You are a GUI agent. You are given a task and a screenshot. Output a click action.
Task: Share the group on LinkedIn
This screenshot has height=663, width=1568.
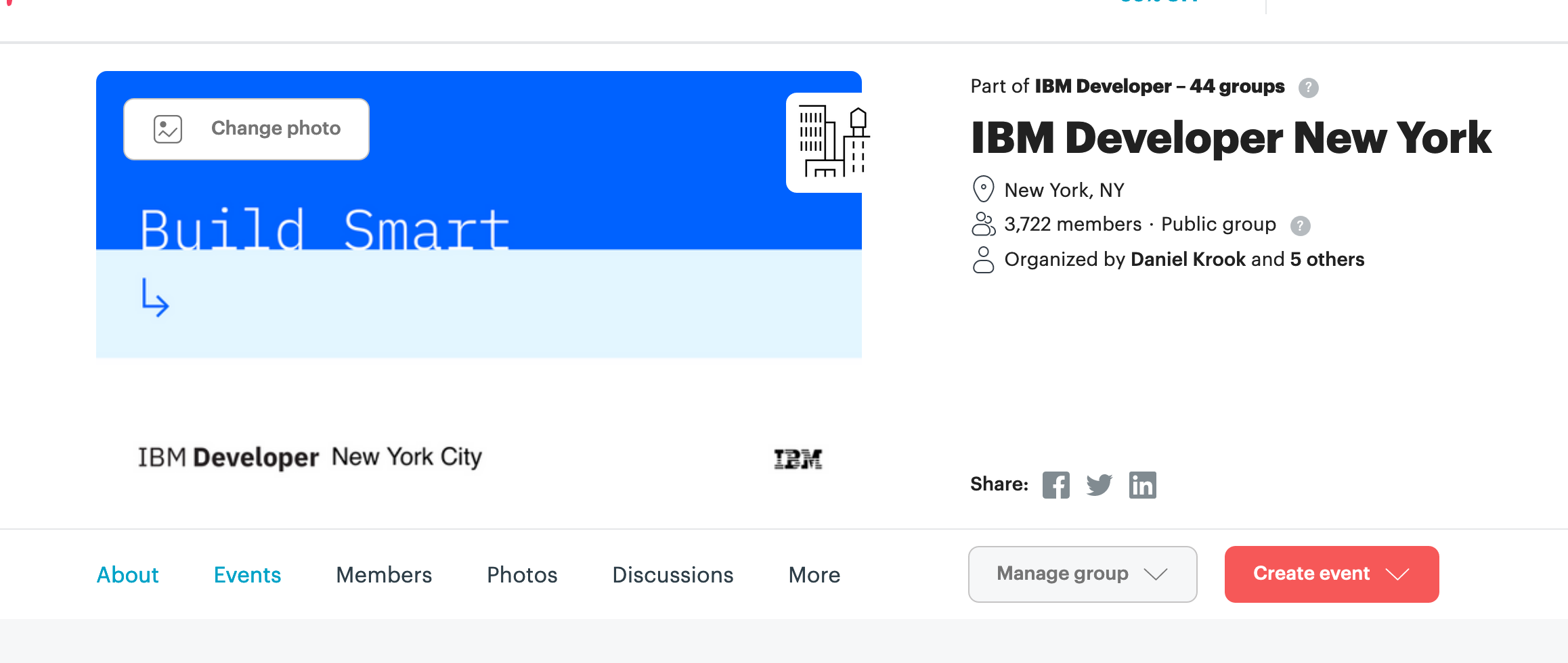pyautogui.click(x=1143, y=485)
